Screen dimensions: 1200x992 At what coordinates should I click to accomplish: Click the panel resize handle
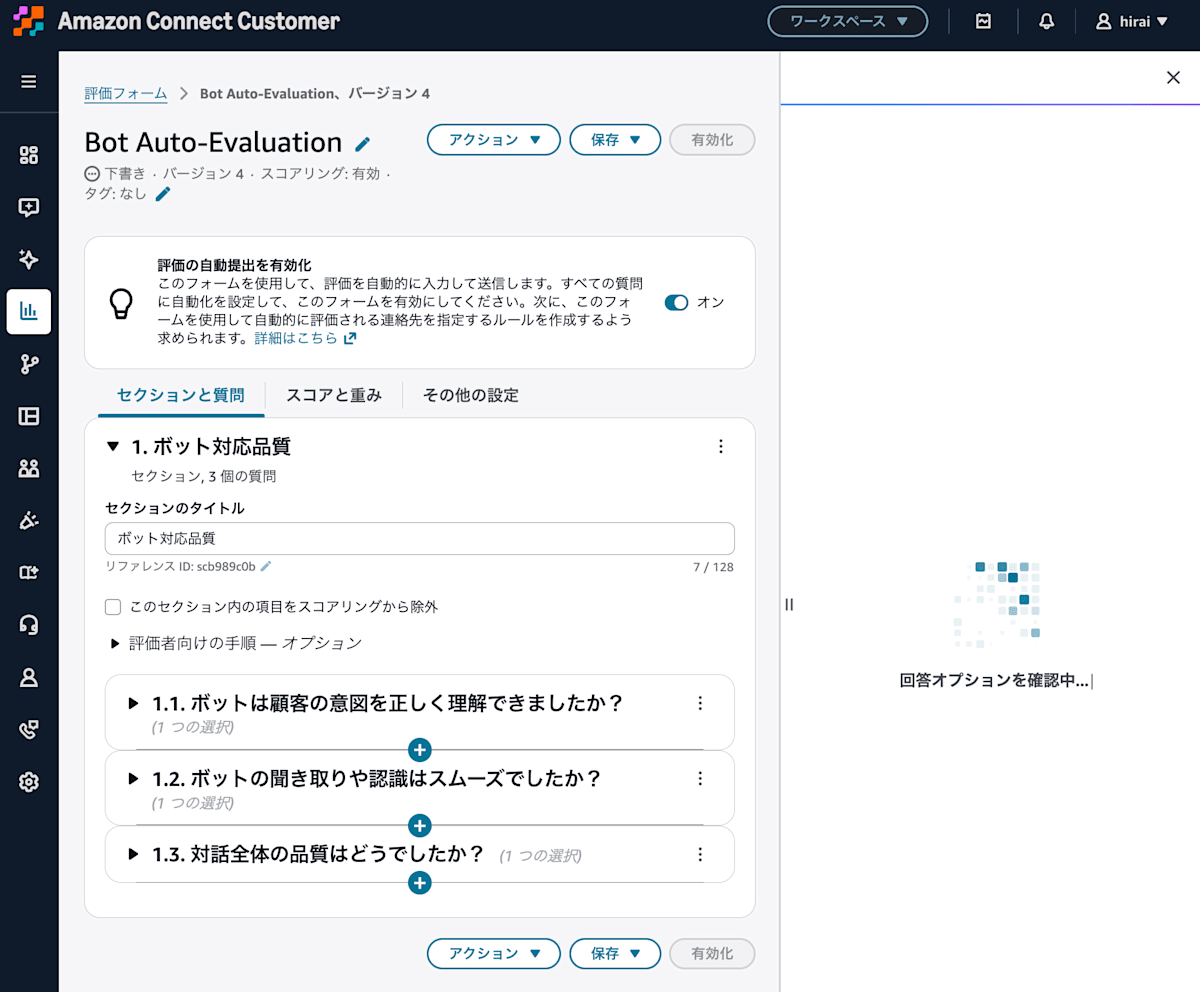[x=789, y=604]
